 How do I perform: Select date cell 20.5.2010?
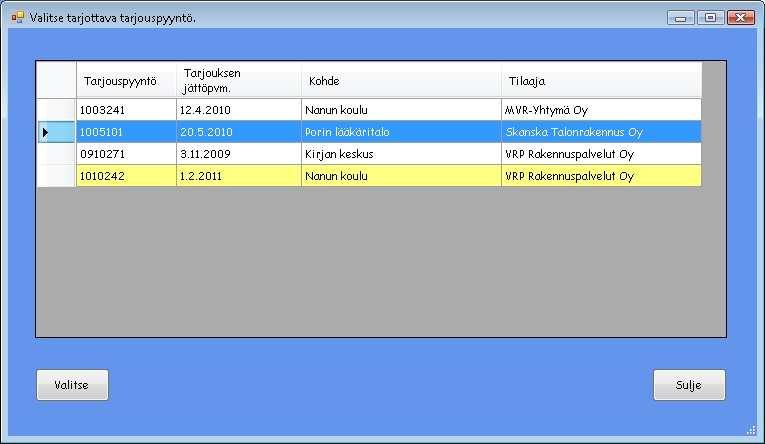239,132
